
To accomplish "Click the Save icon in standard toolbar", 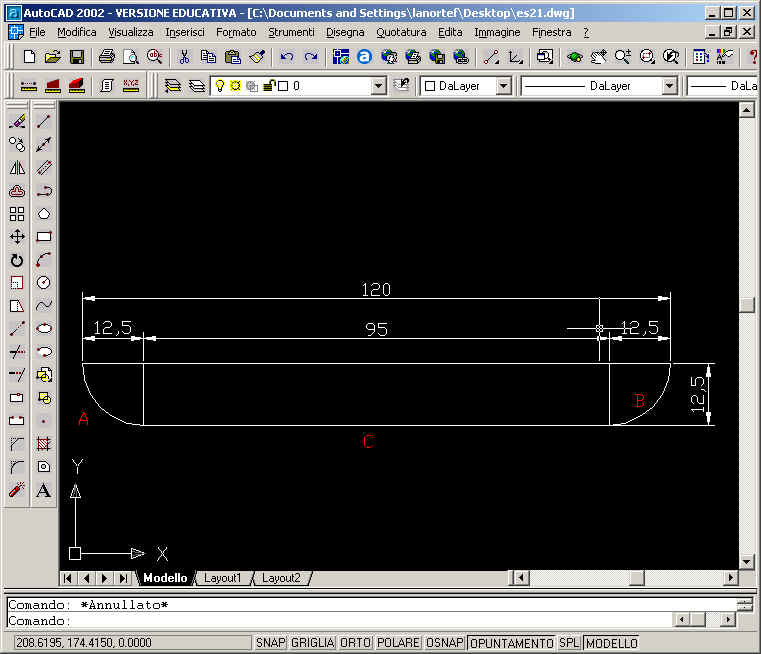I will (x=76, y=57).
